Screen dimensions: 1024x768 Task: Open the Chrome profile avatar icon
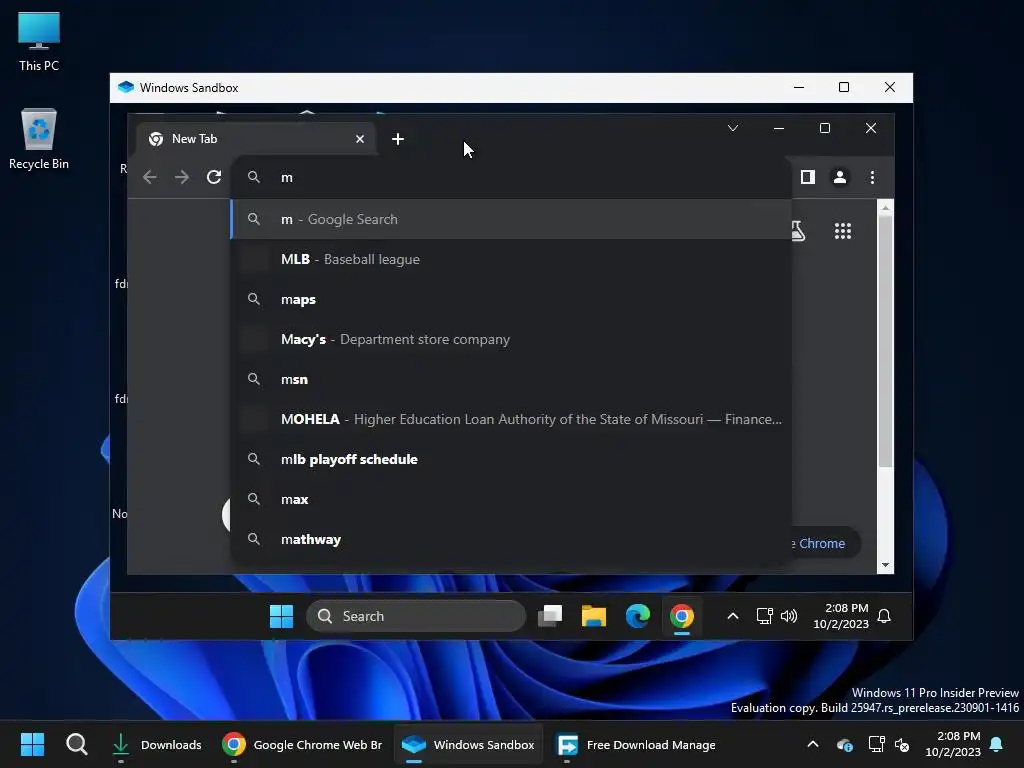pyautogui.click(x=840, y=177)
